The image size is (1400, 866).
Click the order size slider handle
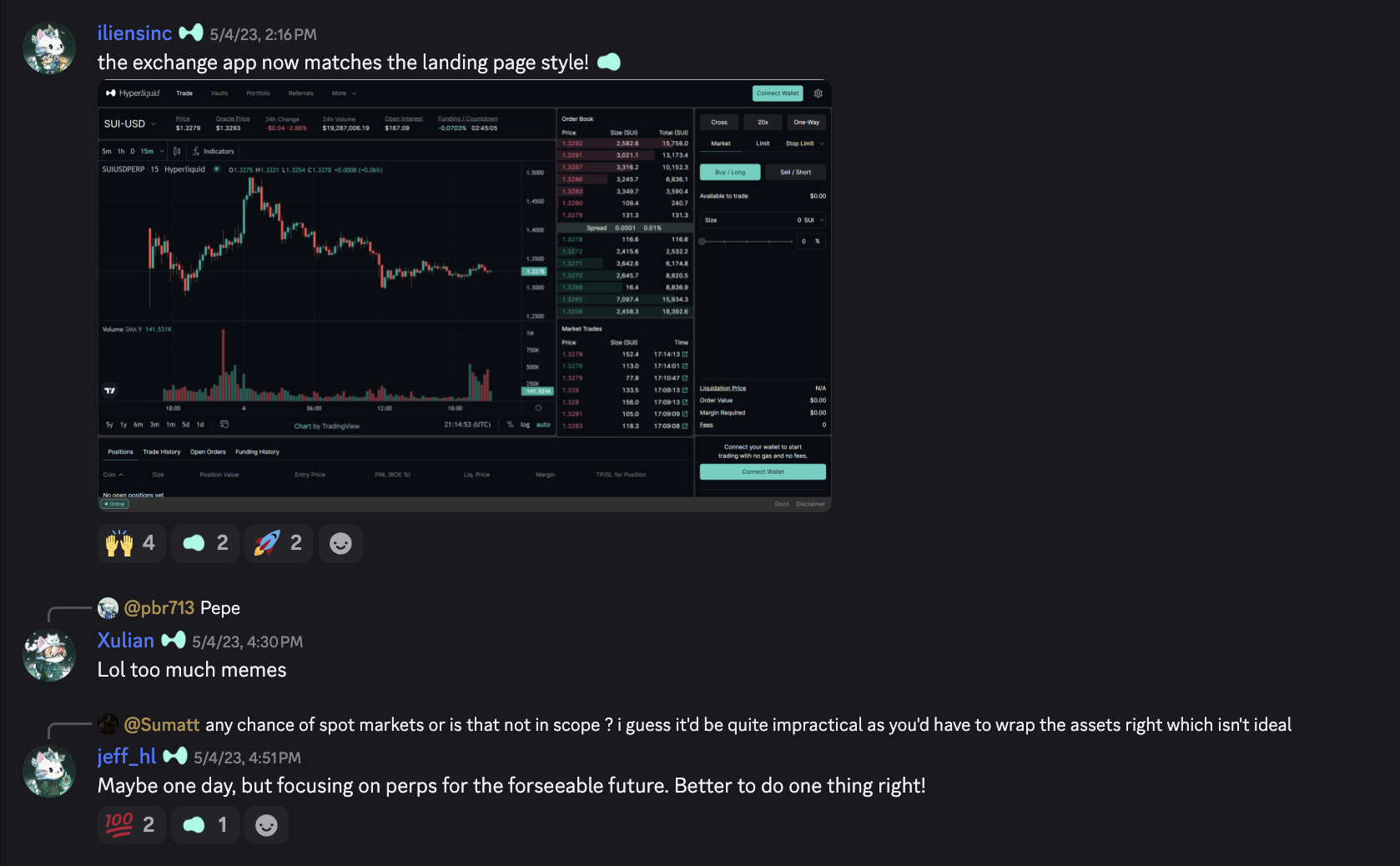coord(703,241)
